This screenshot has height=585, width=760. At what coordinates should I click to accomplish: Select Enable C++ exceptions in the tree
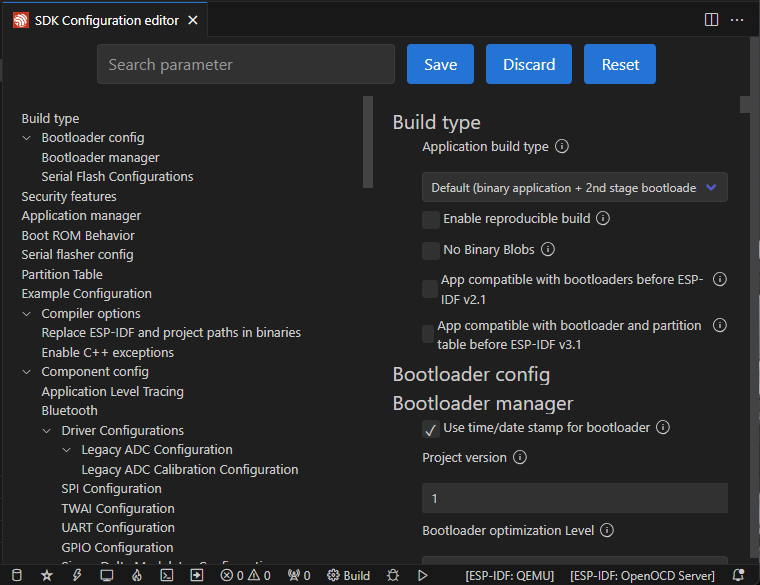click(x=108, y=352)
